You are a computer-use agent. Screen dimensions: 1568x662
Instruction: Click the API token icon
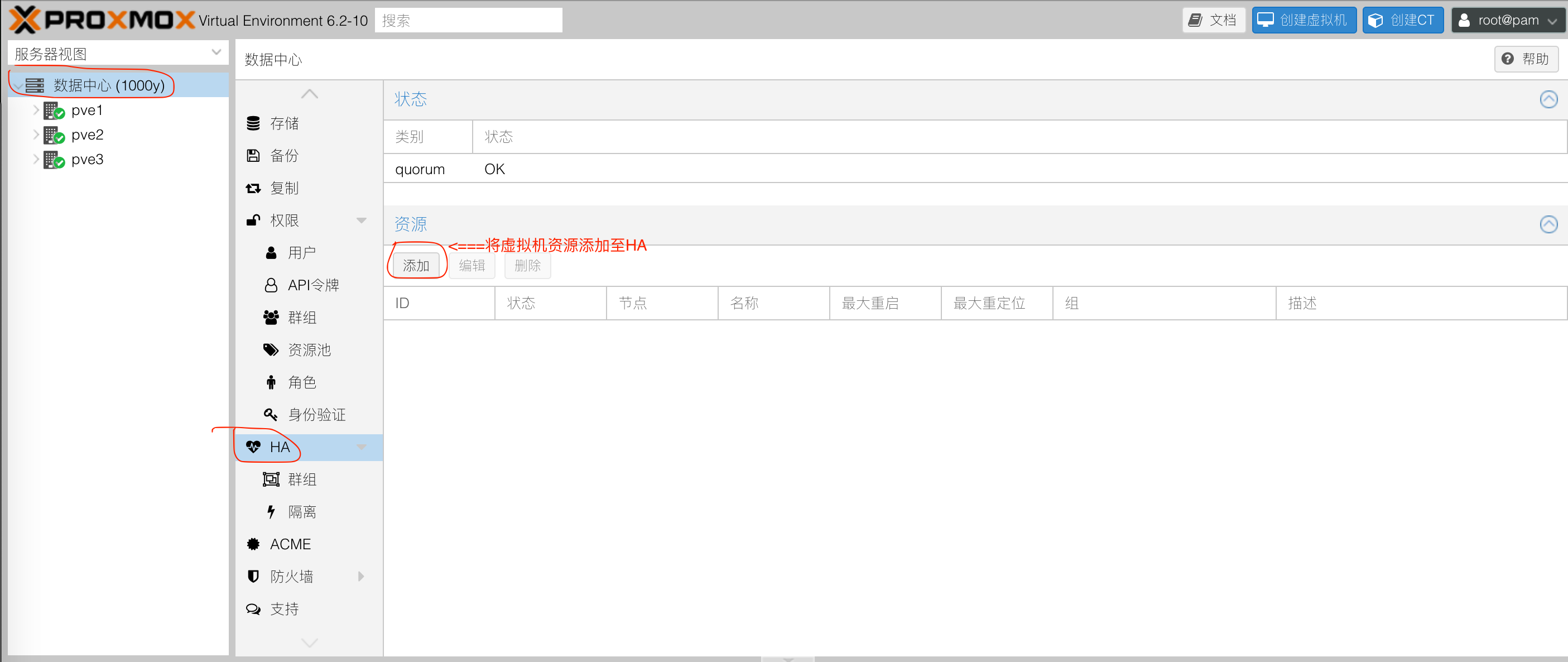pyautogui.click(x=271, y=285)
